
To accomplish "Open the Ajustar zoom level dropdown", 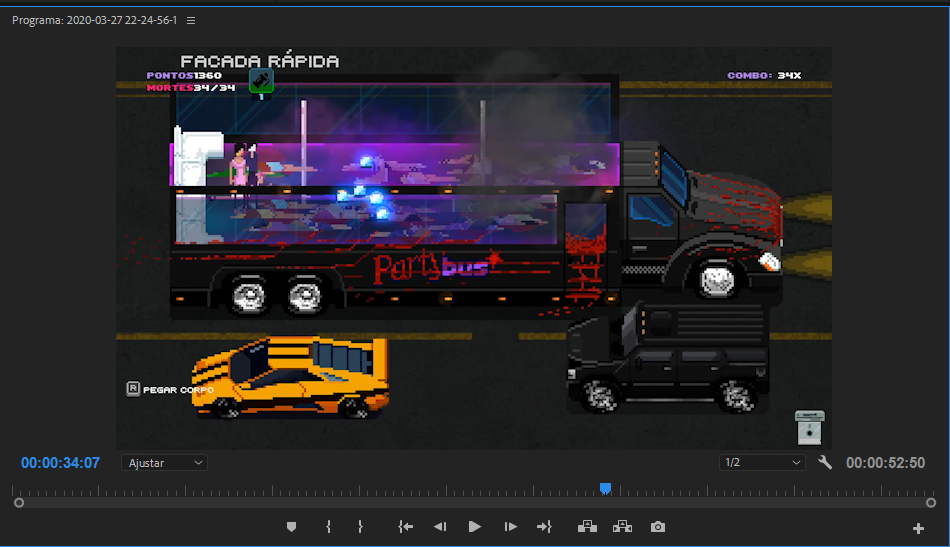I will [x=165, y=463].
